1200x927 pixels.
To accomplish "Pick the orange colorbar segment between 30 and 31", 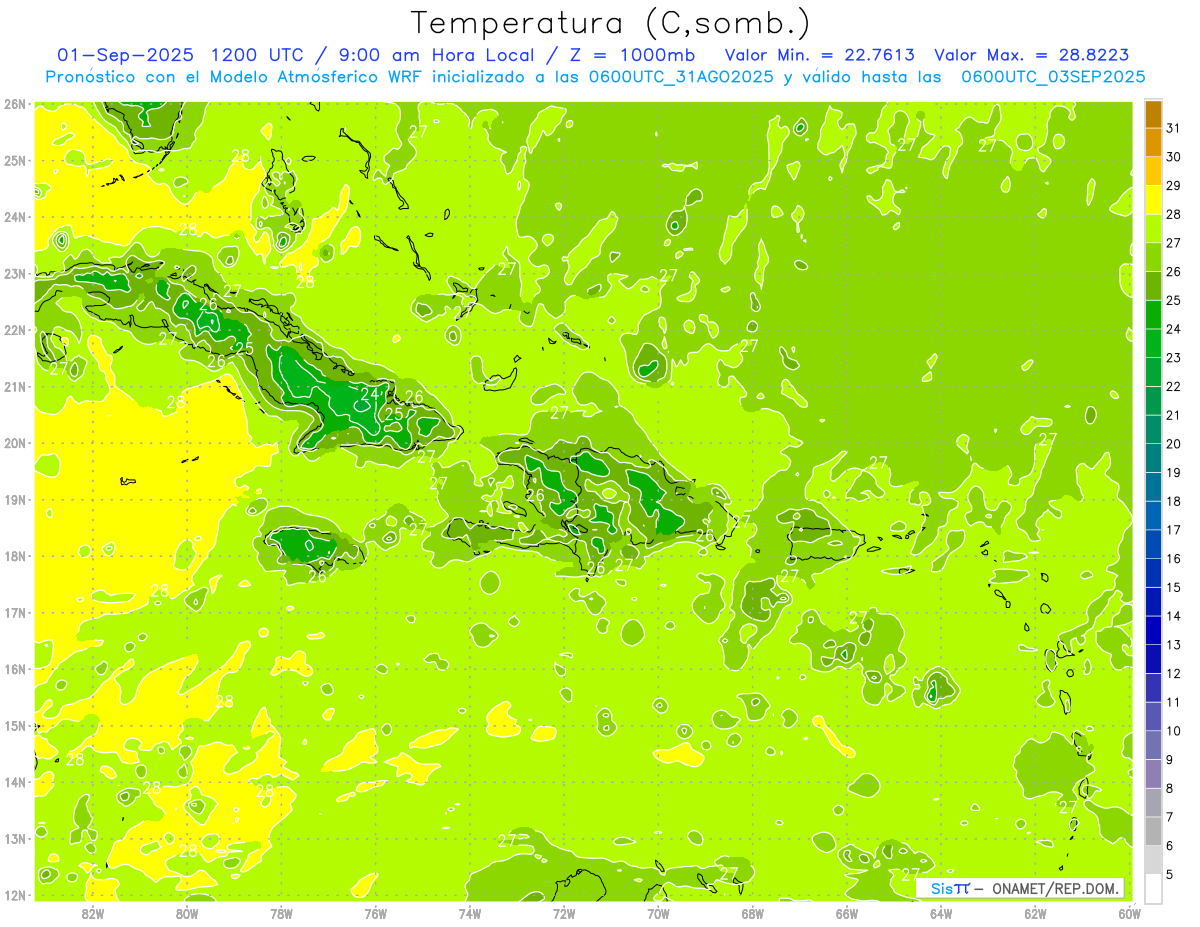I will click(1153, 143).
